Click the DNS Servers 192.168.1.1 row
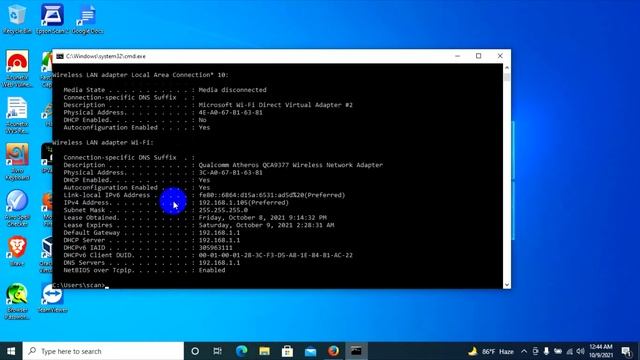Viewport: 640px width, 360px height. click(x=152, y=262)
